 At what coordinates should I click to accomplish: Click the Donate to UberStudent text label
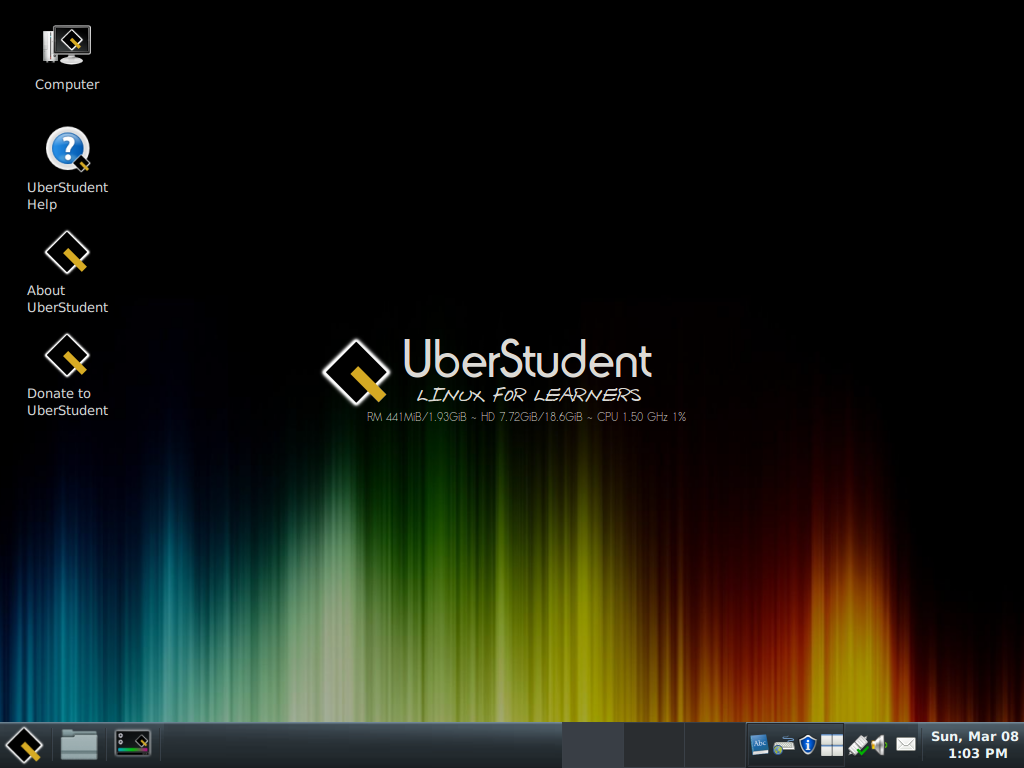tap(66, 402)
